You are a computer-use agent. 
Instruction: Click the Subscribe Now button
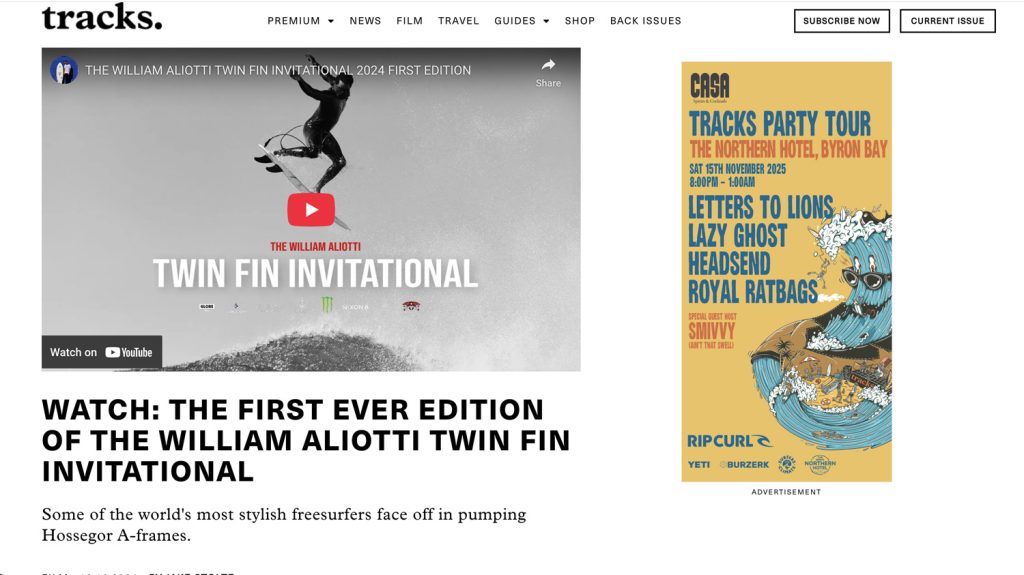(842, 21)
